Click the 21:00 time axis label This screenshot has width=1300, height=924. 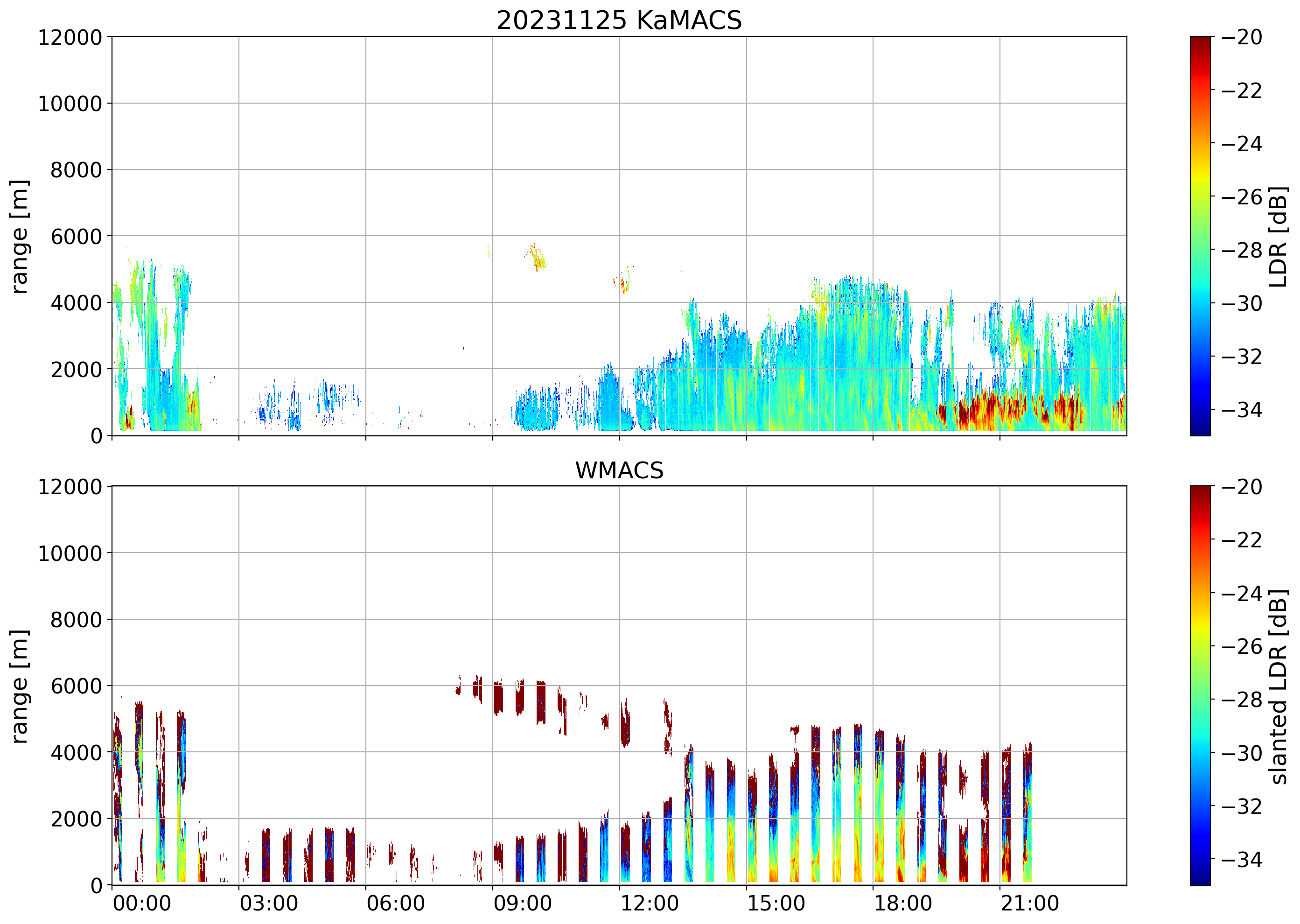(1030, 903)
